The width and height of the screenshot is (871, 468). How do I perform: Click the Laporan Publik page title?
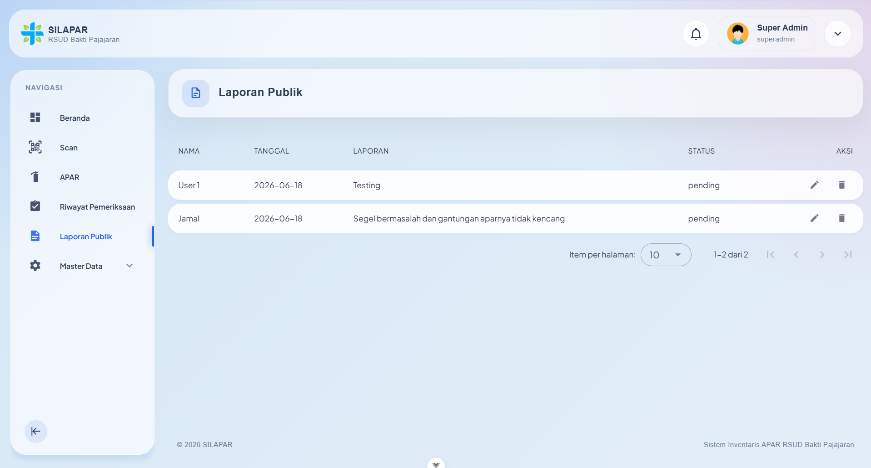[x=260, y=92]
